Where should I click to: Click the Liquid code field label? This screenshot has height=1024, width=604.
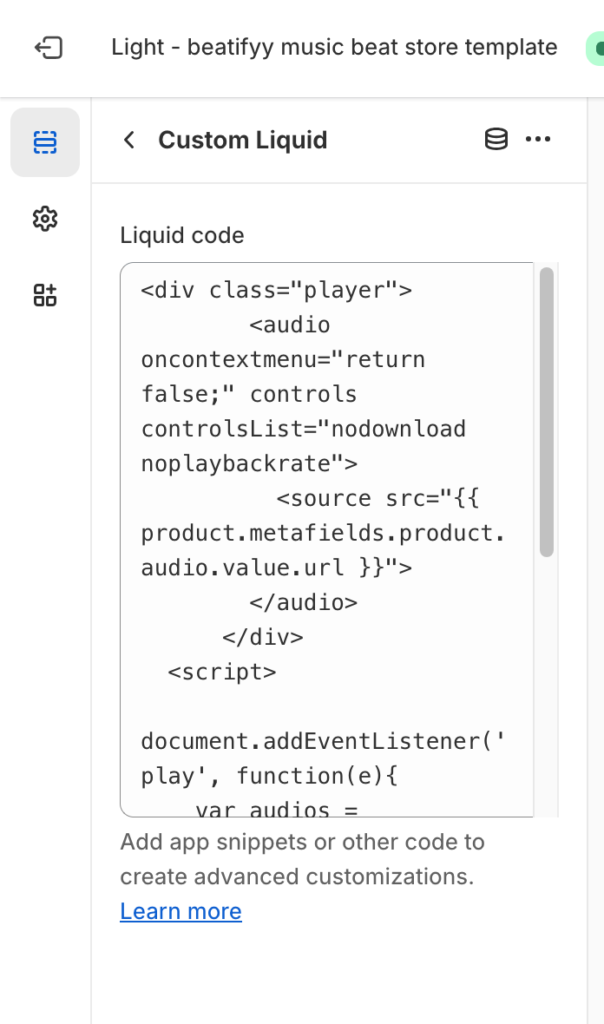(x=181, y=235)
